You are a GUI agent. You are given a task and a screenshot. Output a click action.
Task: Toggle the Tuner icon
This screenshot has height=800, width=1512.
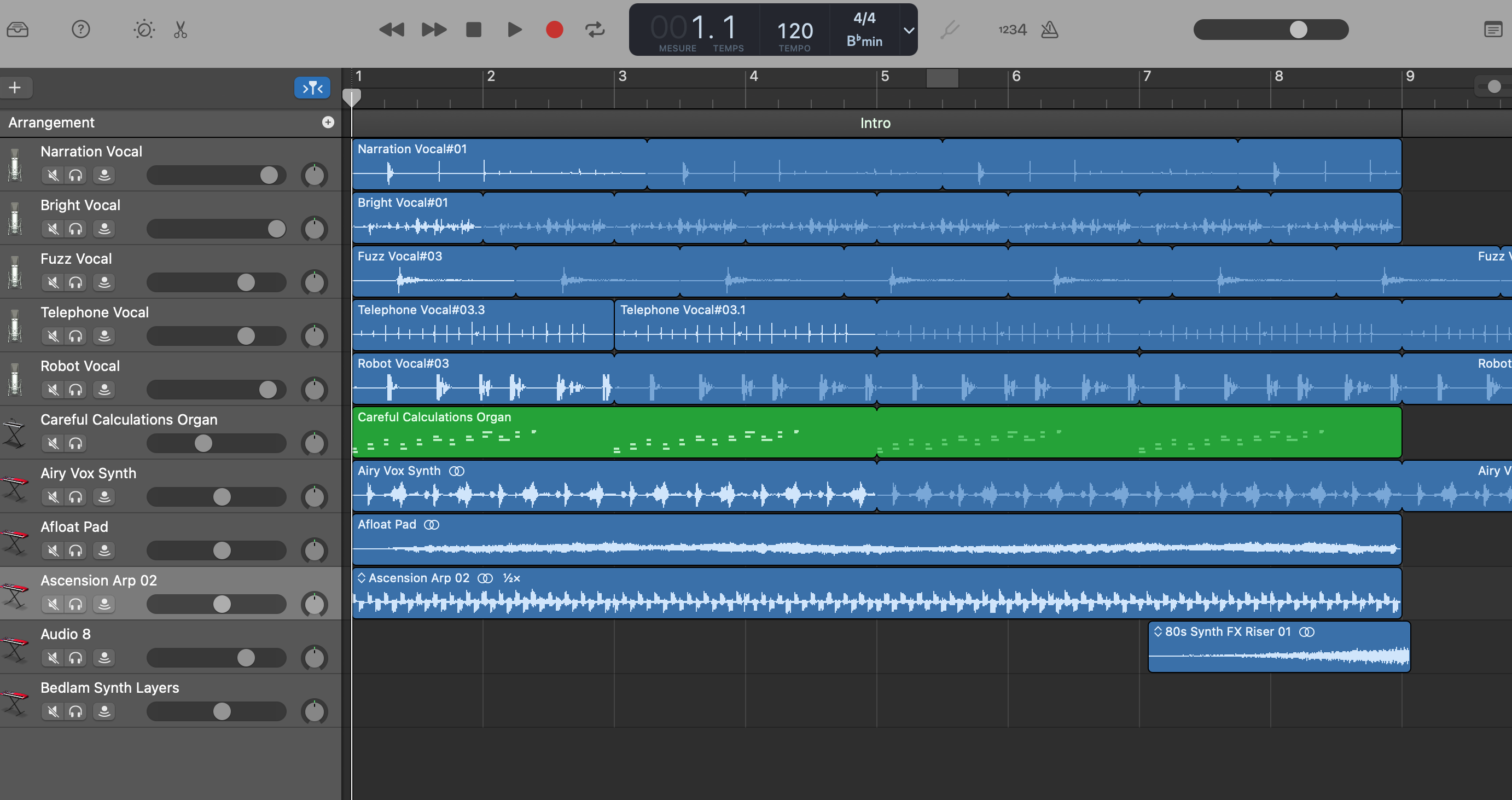point(949,30)
